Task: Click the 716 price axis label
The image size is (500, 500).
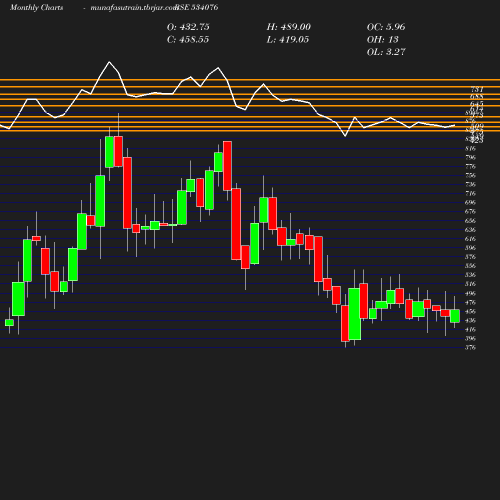Action: pyautogui.click(x=470, y=193)
